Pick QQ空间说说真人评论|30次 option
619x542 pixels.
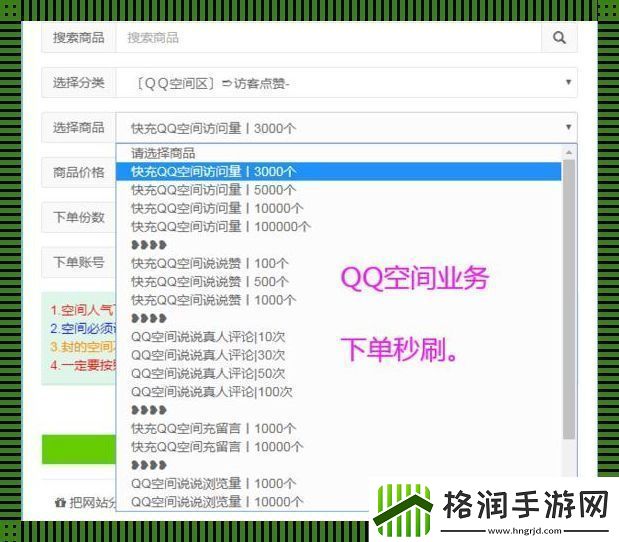click(x=338, y=355)
